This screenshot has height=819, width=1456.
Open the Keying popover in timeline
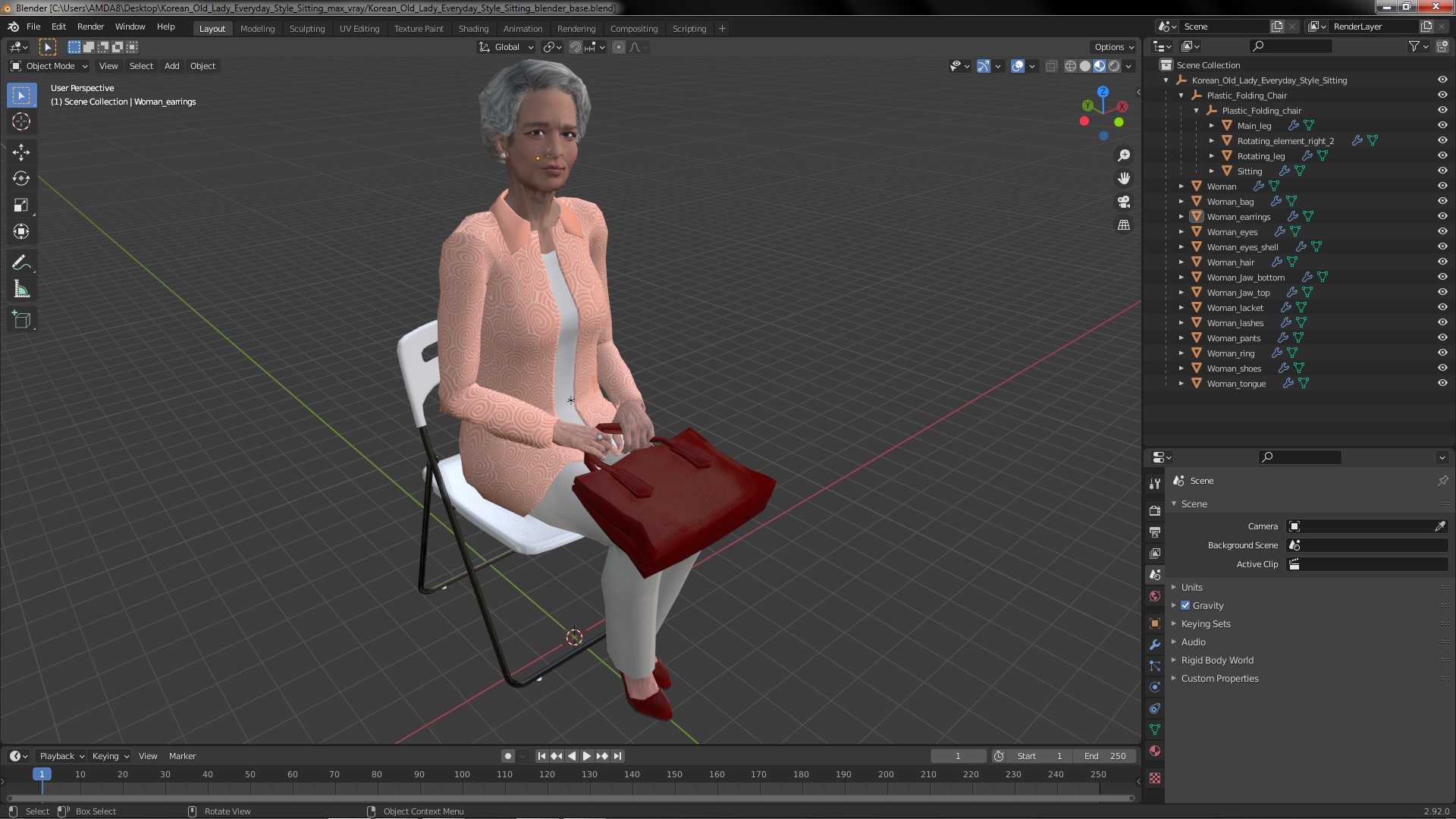110,757
